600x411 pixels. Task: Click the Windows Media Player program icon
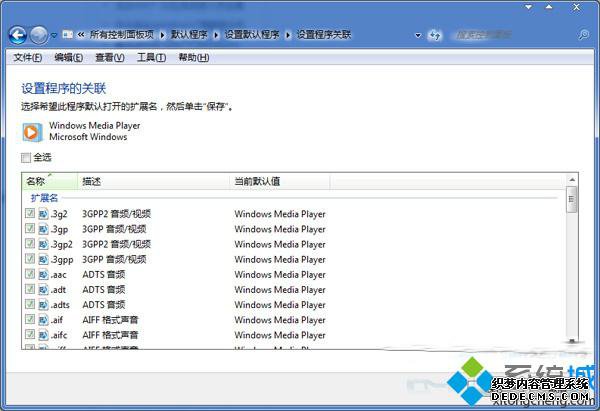[x=32, y=132]
